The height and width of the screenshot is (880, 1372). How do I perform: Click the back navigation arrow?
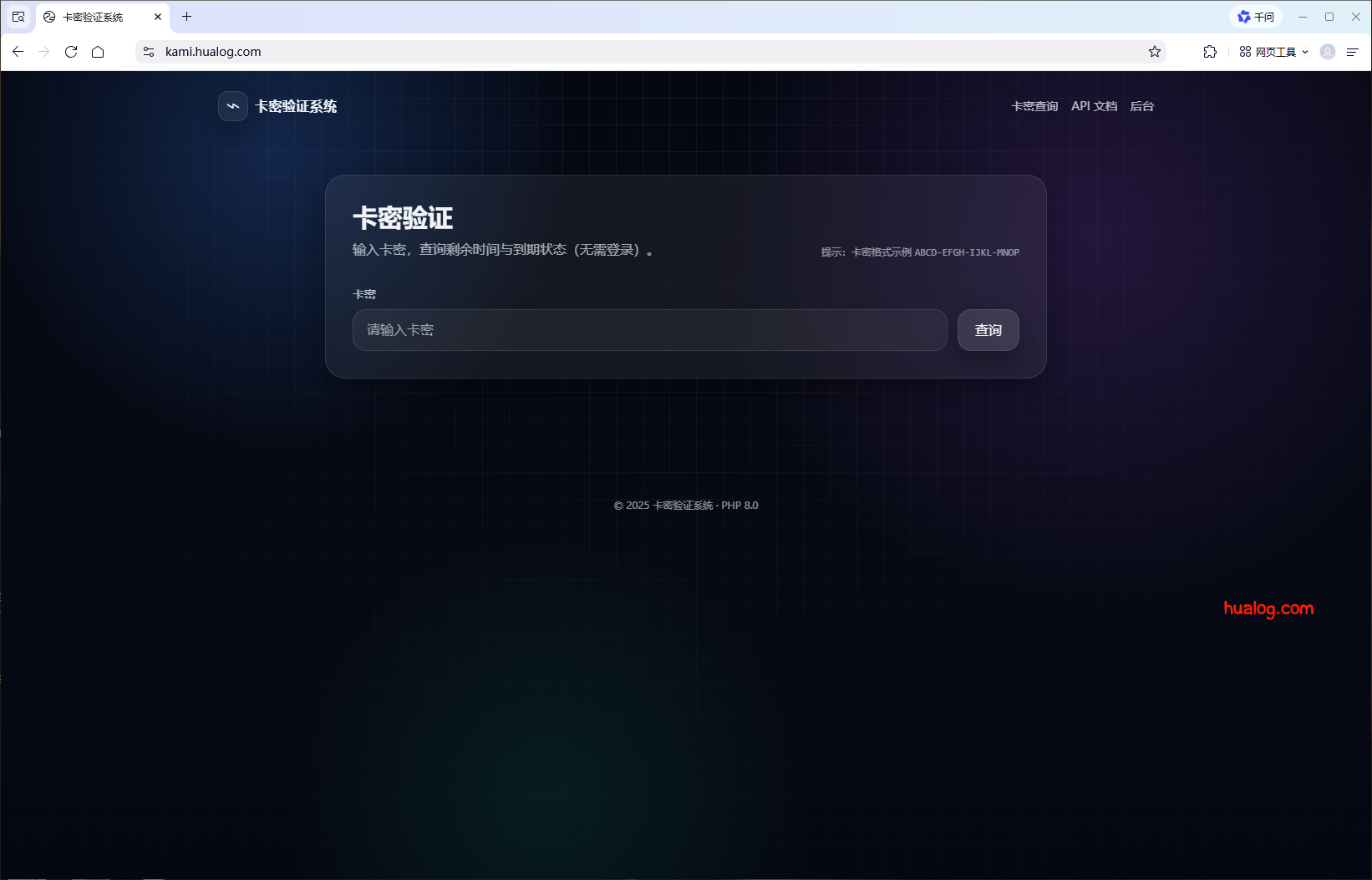pos(18,51)
